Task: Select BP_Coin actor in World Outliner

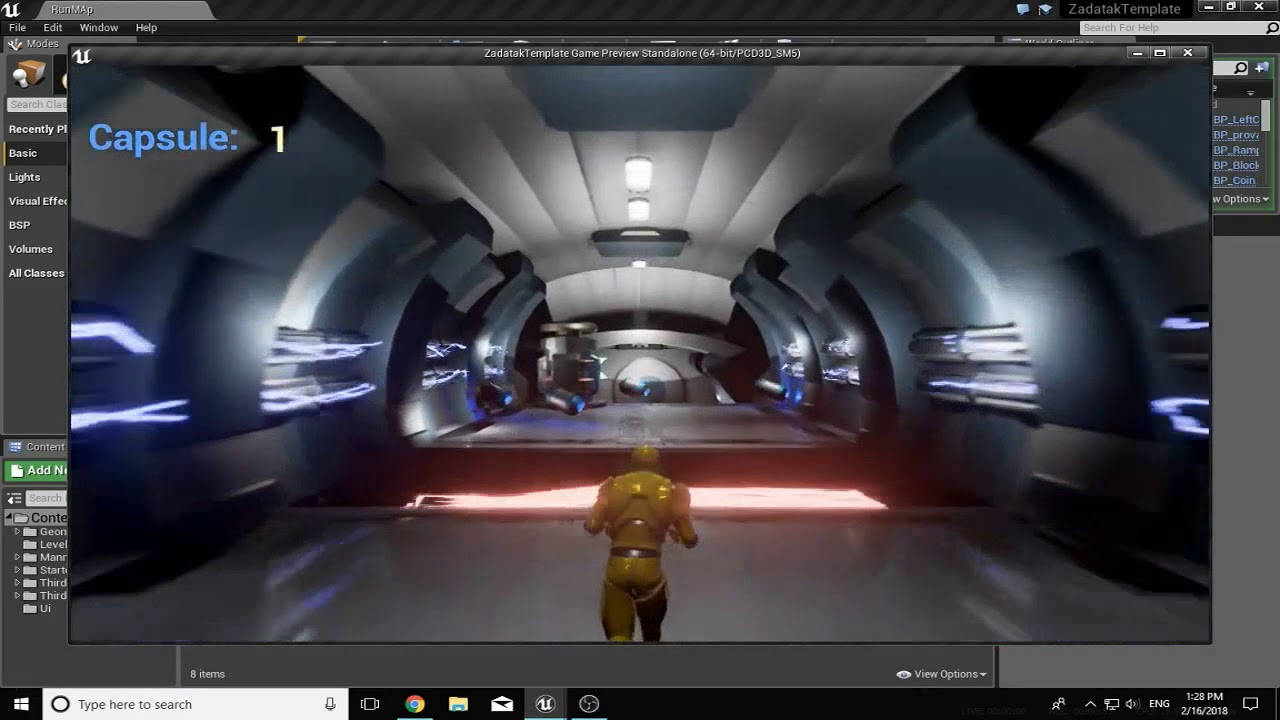Action: (x=1234, y=180)
